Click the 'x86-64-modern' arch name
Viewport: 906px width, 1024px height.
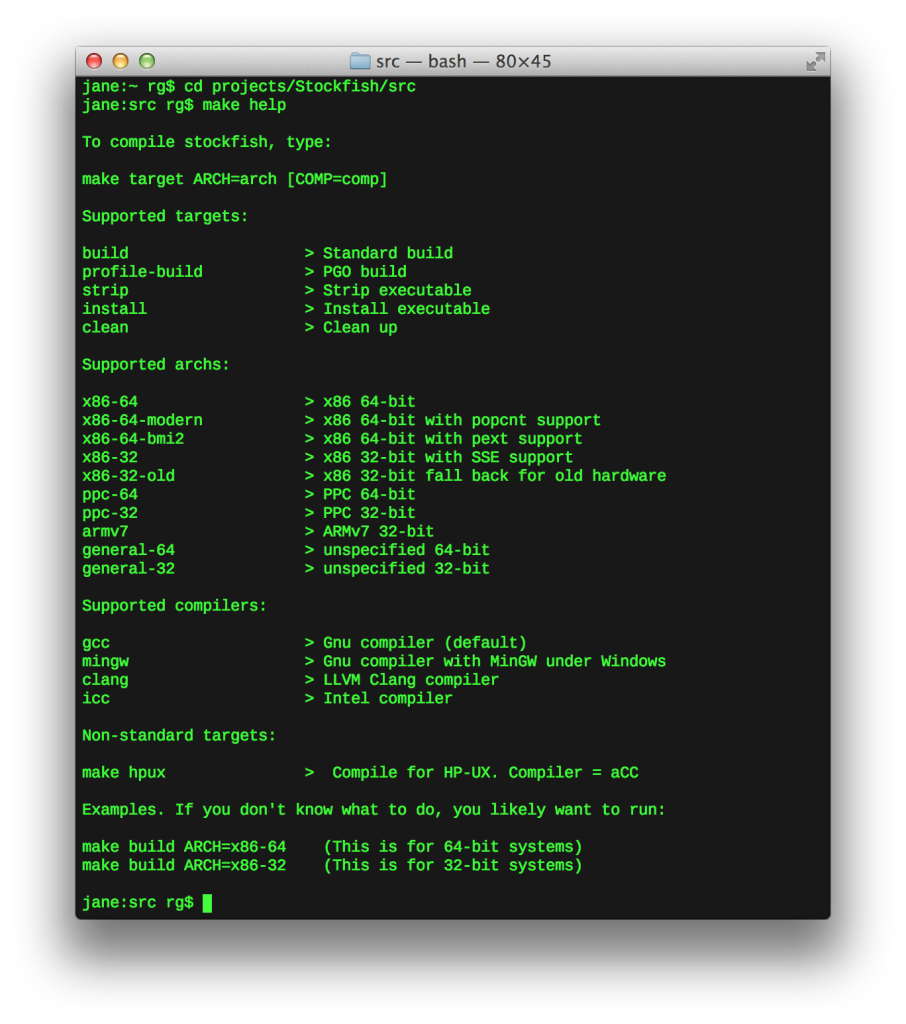pos(142,420)
